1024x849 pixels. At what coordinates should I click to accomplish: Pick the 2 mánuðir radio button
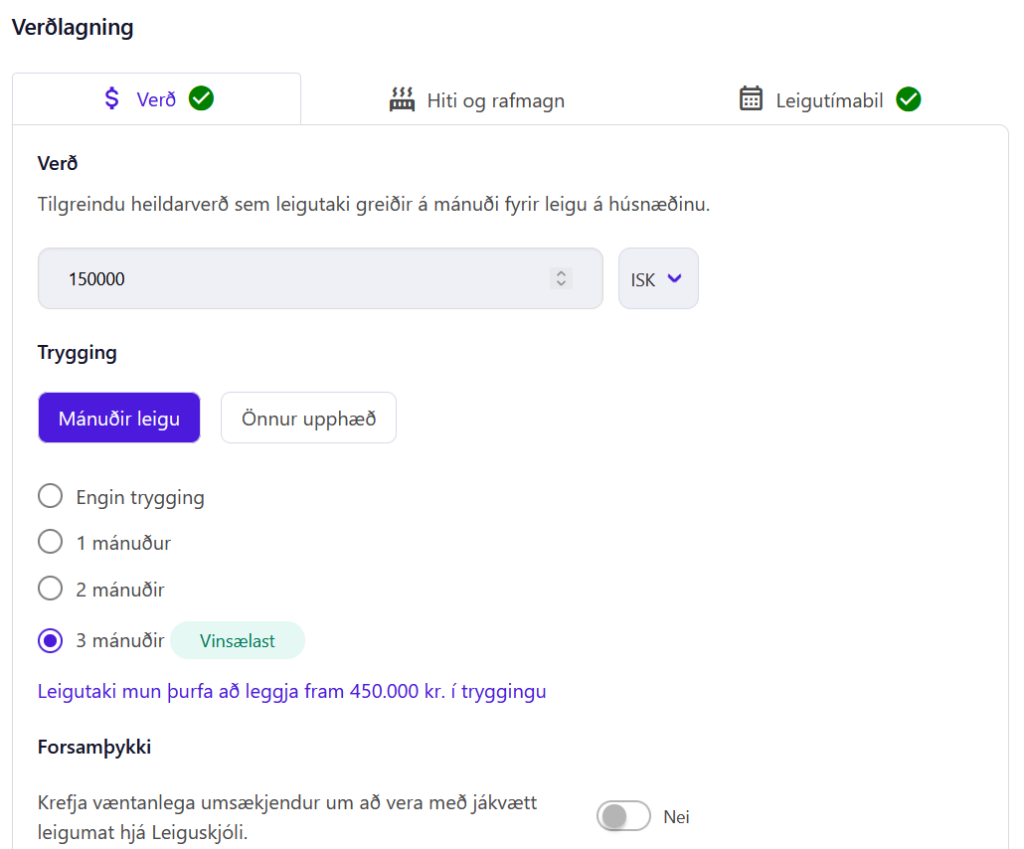50,589
